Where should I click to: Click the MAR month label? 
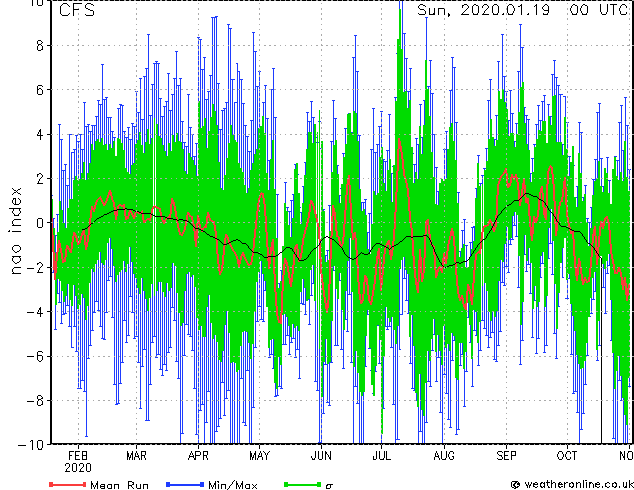click(136, 456)
